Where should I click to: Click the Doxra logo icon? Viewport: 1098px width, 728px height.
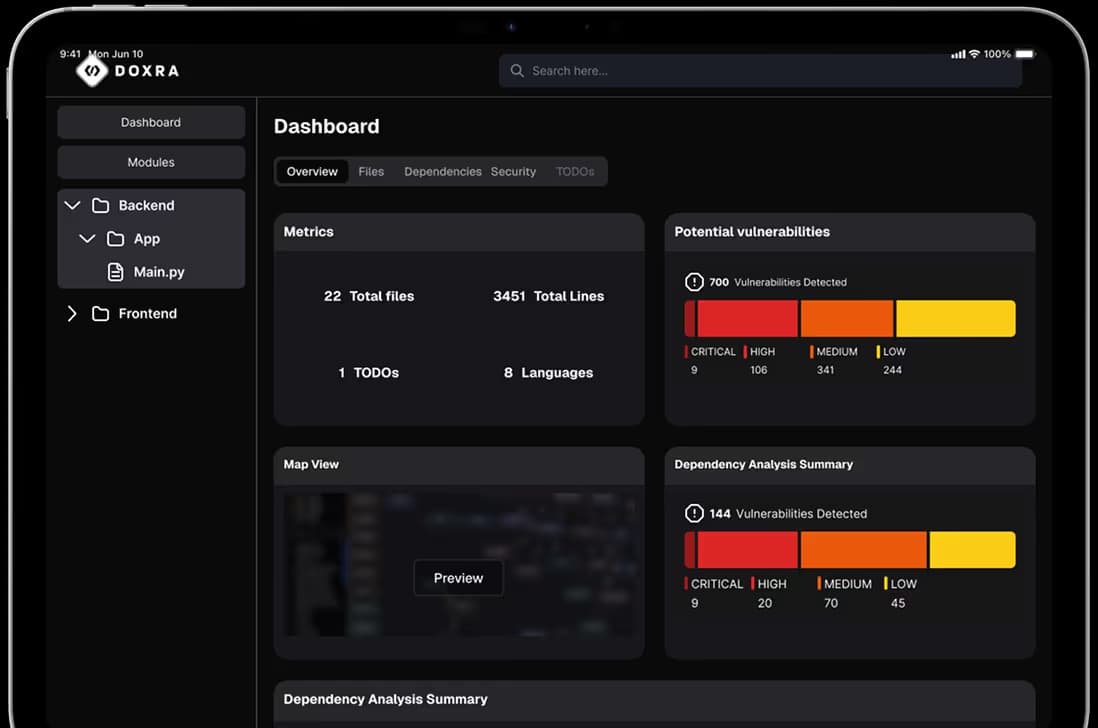coord(92,70)
